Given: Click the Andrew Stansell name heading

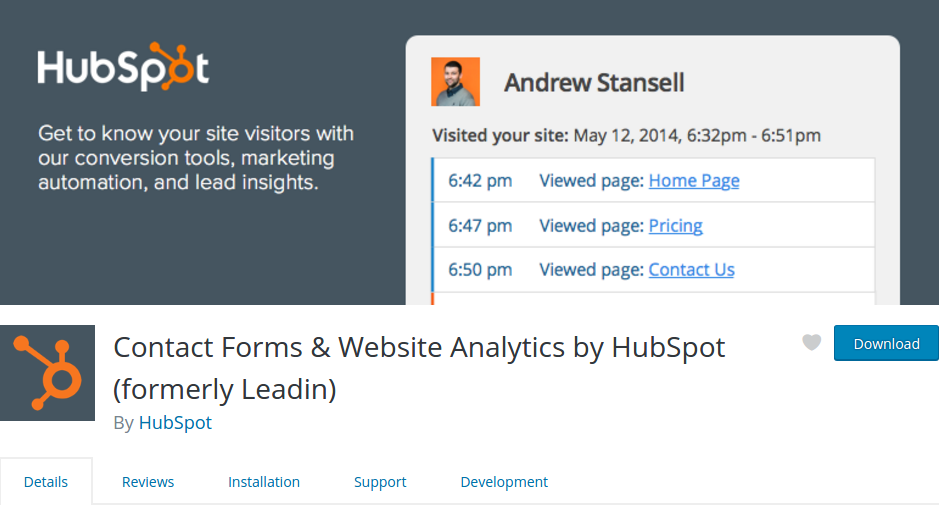Looking at the screenshot, I should click(x=594, y=83).
